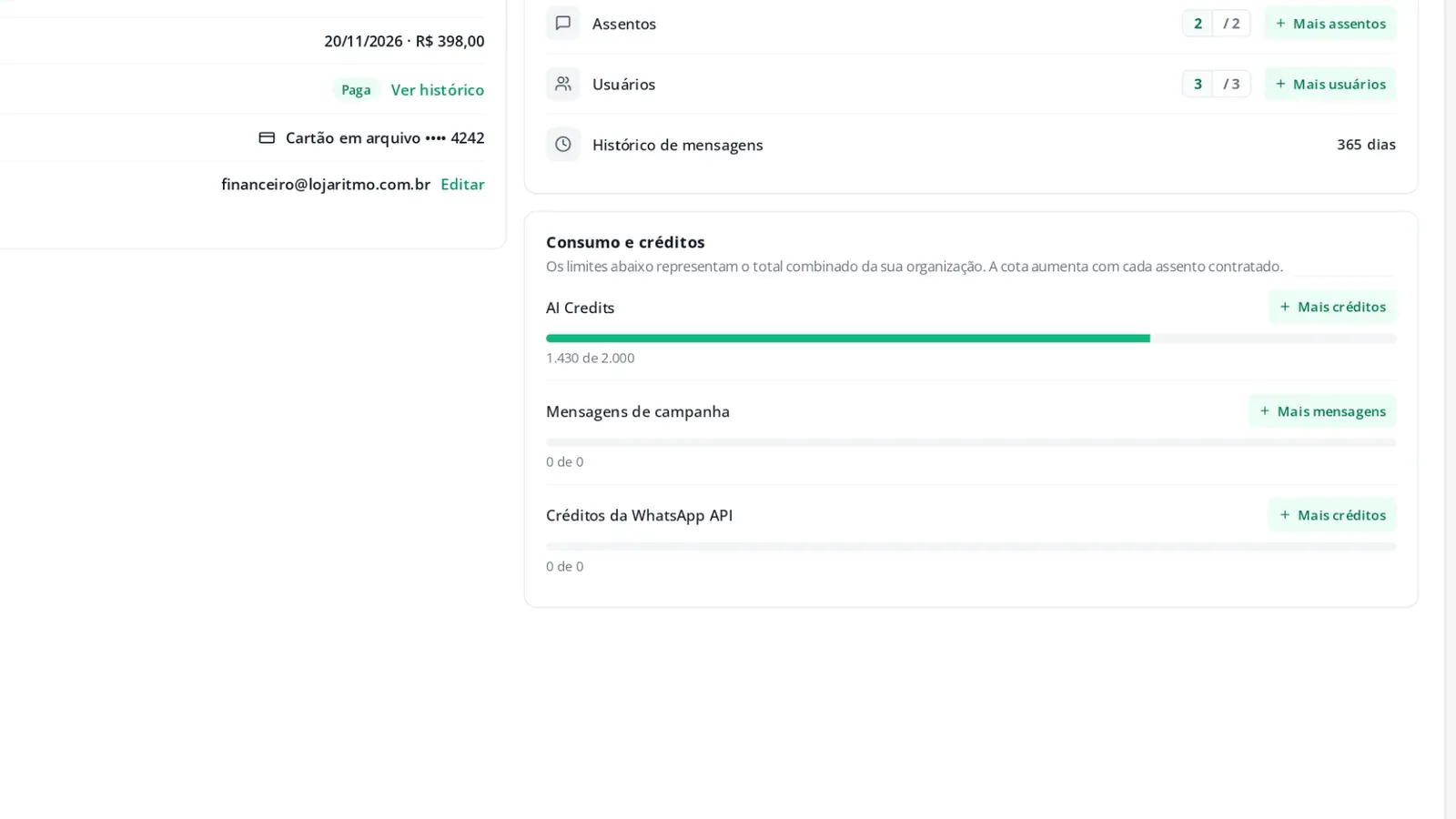1456x819 pixels.
Task: Click the 365 dias history value
Action: (x=1366, y=144)
